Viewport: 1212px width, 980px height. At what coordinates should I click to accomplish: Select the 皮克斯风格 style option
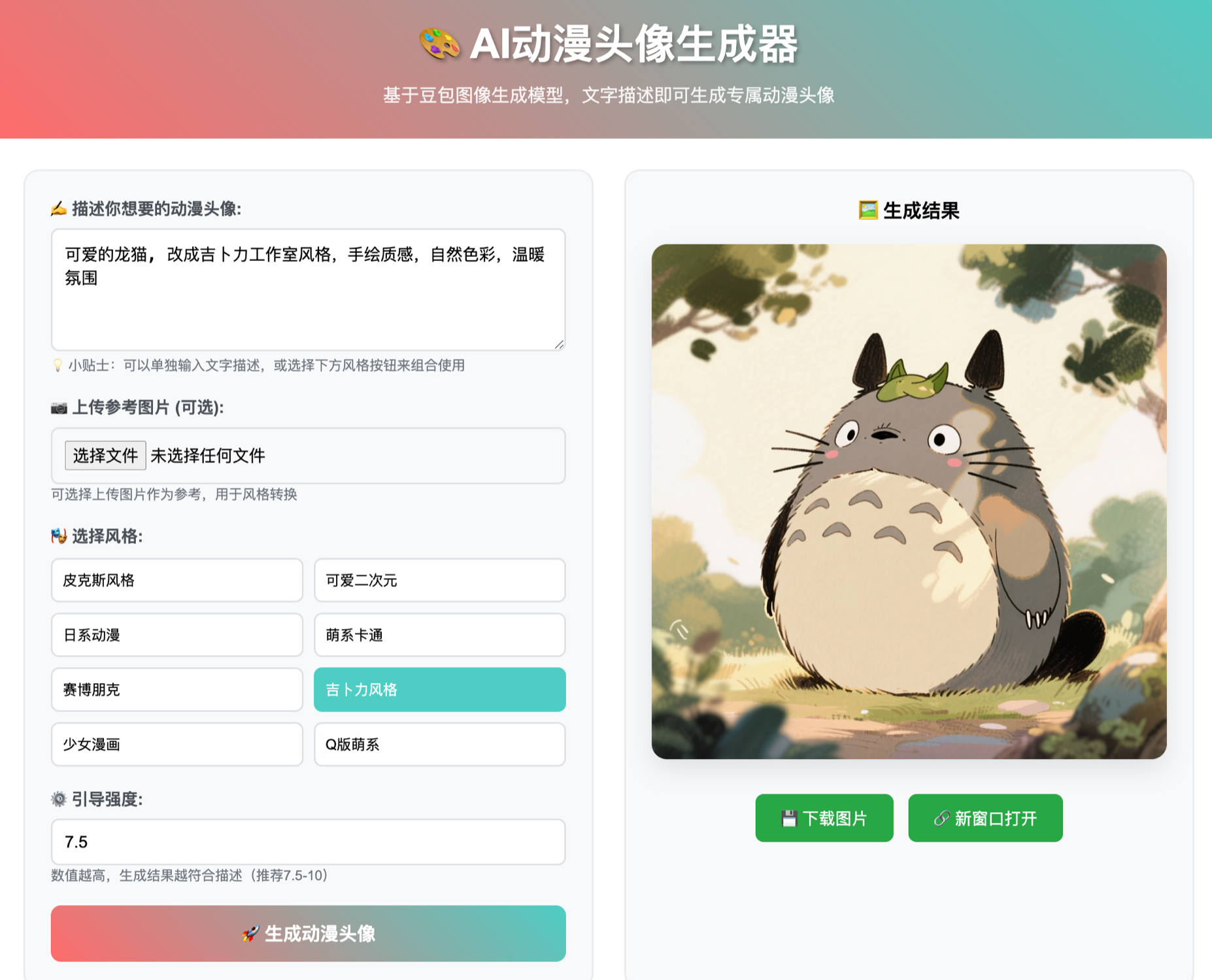pyautogui.click(x=177, y=580)
